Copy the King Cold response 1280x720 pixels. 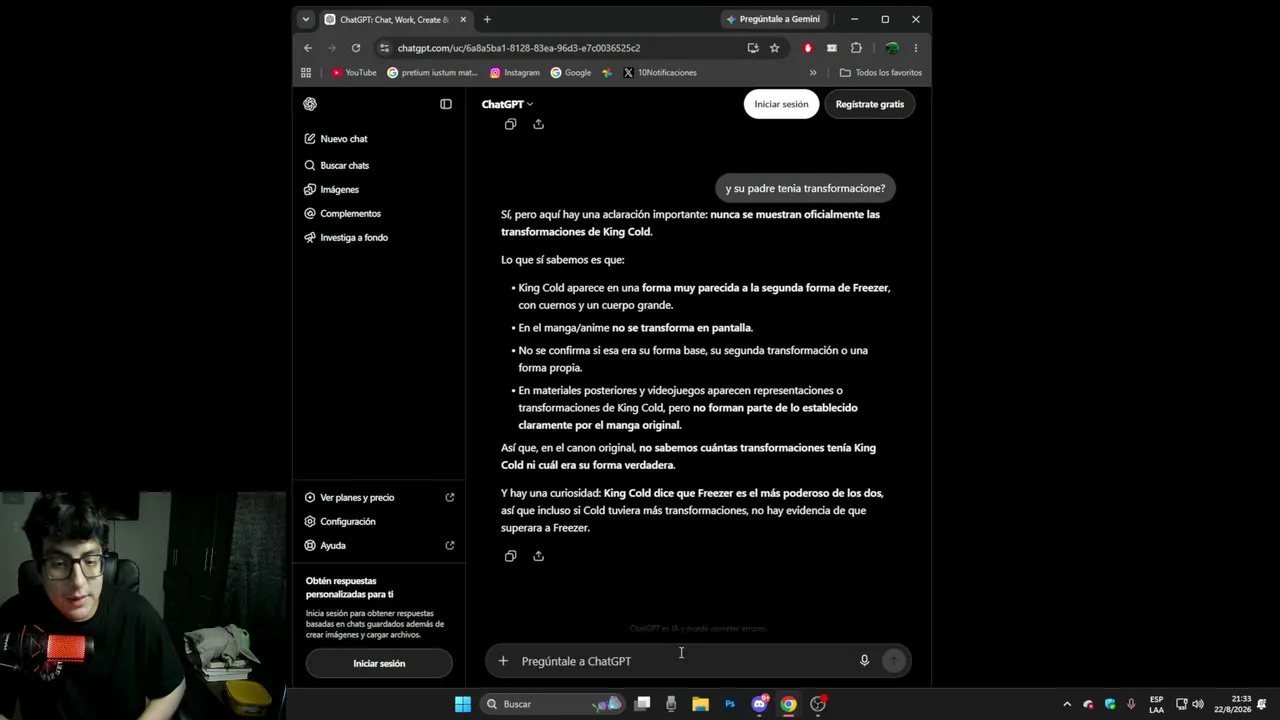coord(510,556)
